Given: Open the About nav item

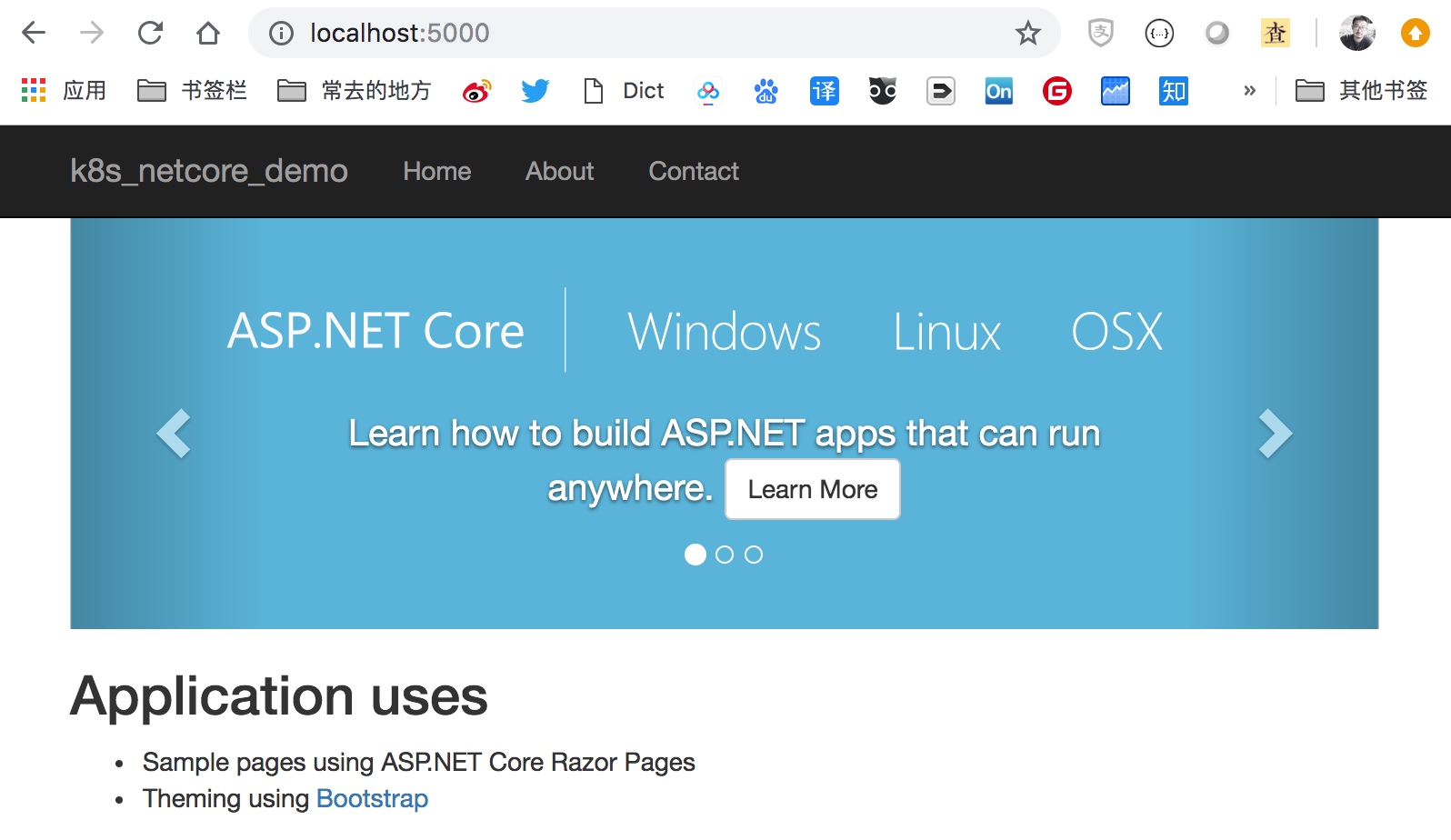Looking at the screenshot, I should click(560, 171).
